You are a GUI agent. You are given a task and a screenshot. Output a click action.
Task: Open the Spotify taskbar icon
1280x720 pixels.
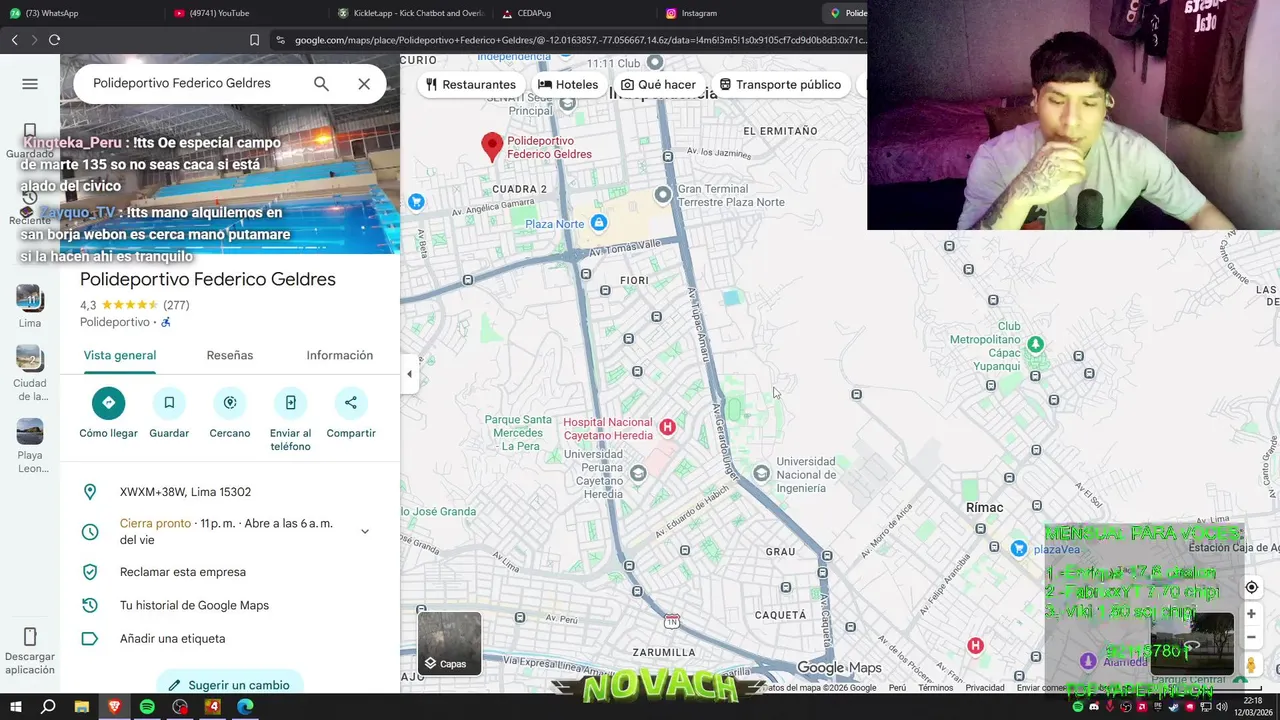coord(147,707)
